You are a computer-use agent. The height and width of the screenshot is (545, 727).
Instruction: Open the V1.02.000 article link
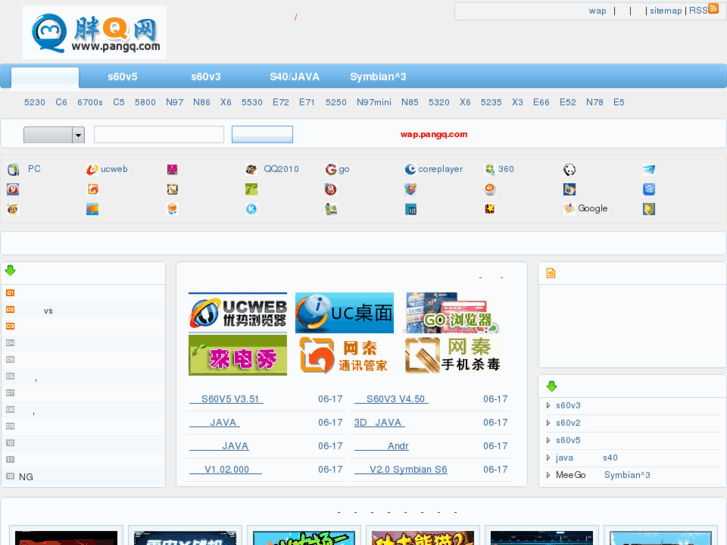[226, 469]
